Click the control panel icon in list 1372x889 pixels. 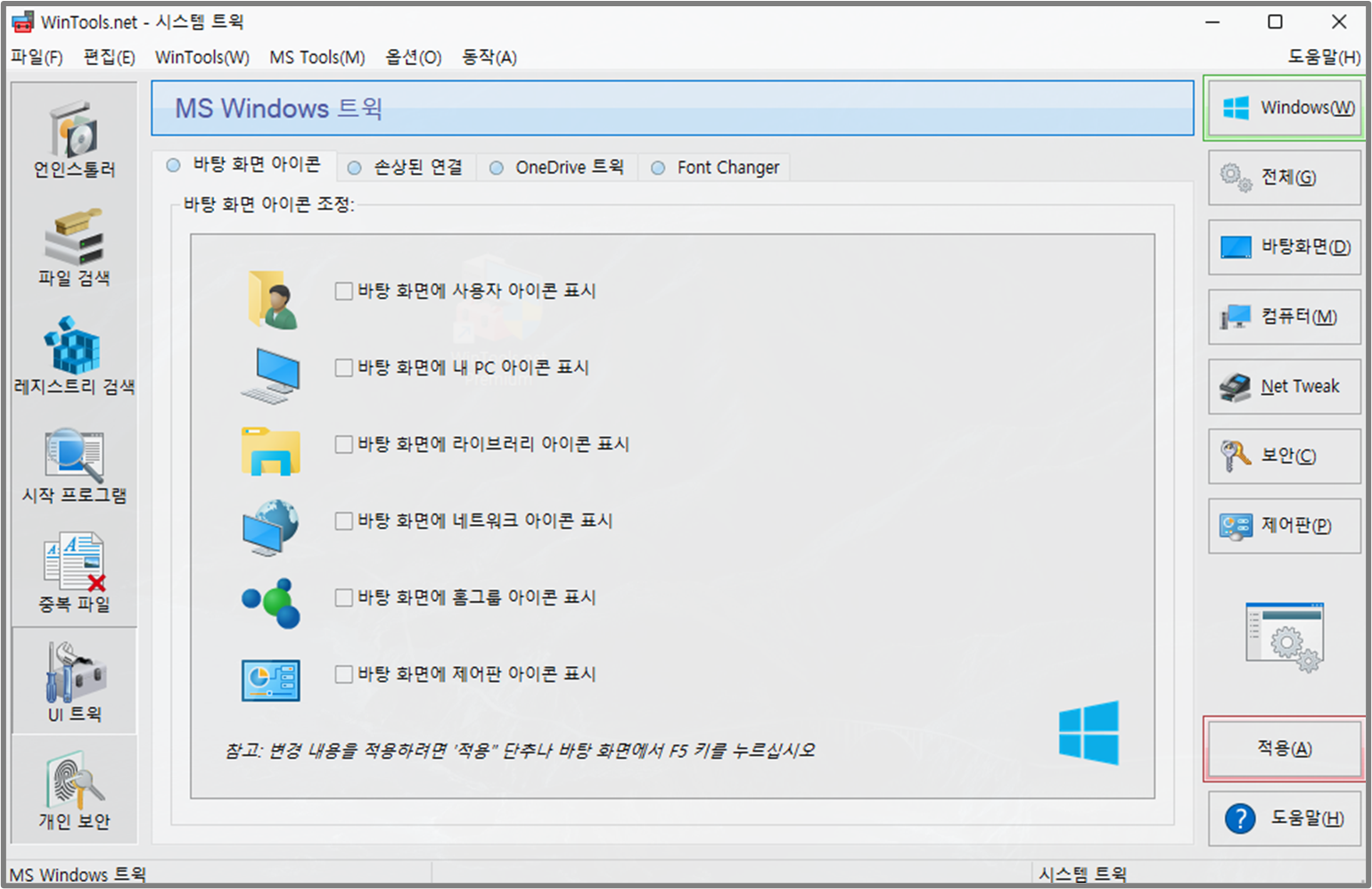coord(270,680)
